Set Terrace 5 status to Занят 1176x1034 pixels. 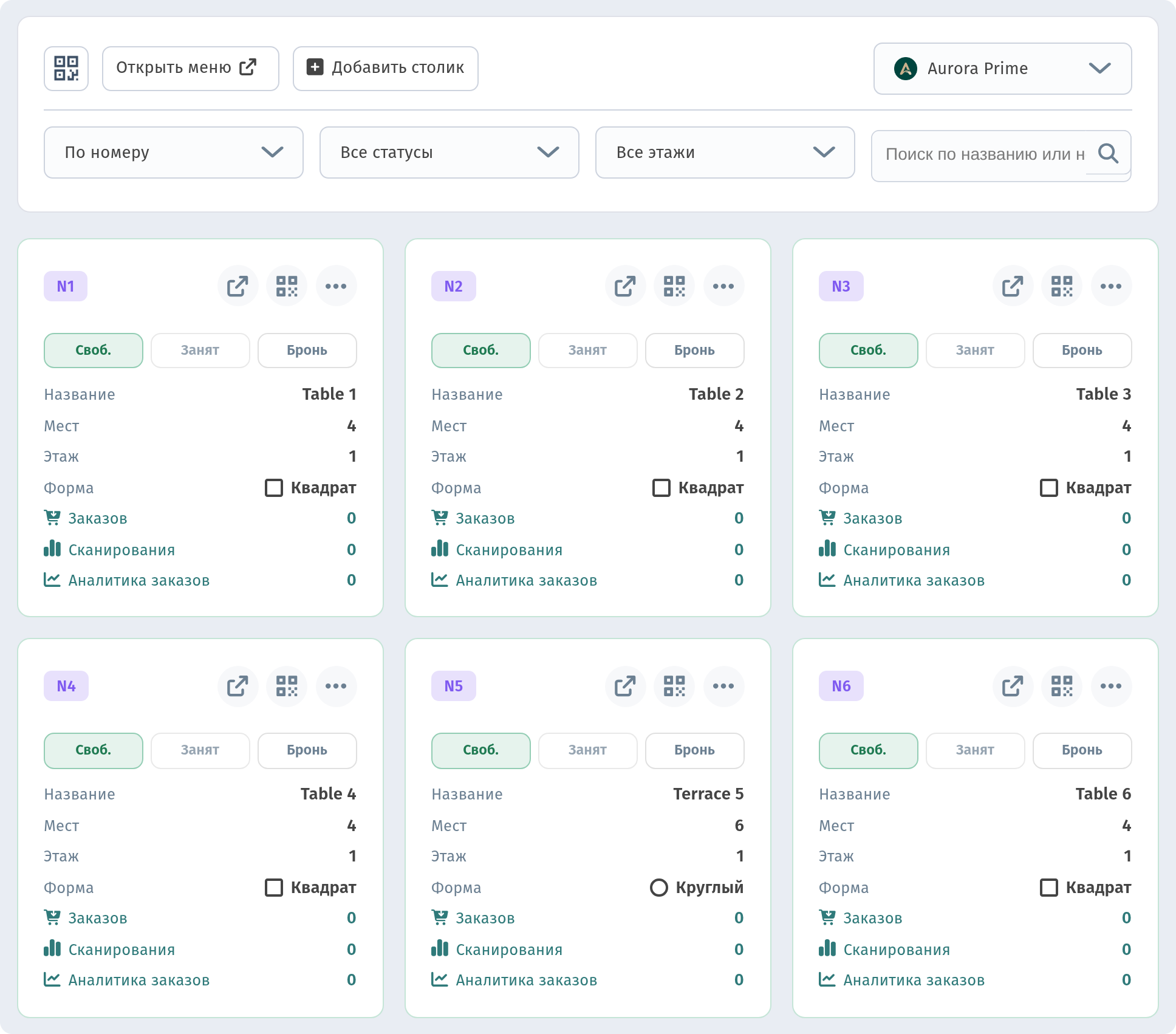(588, 750)
